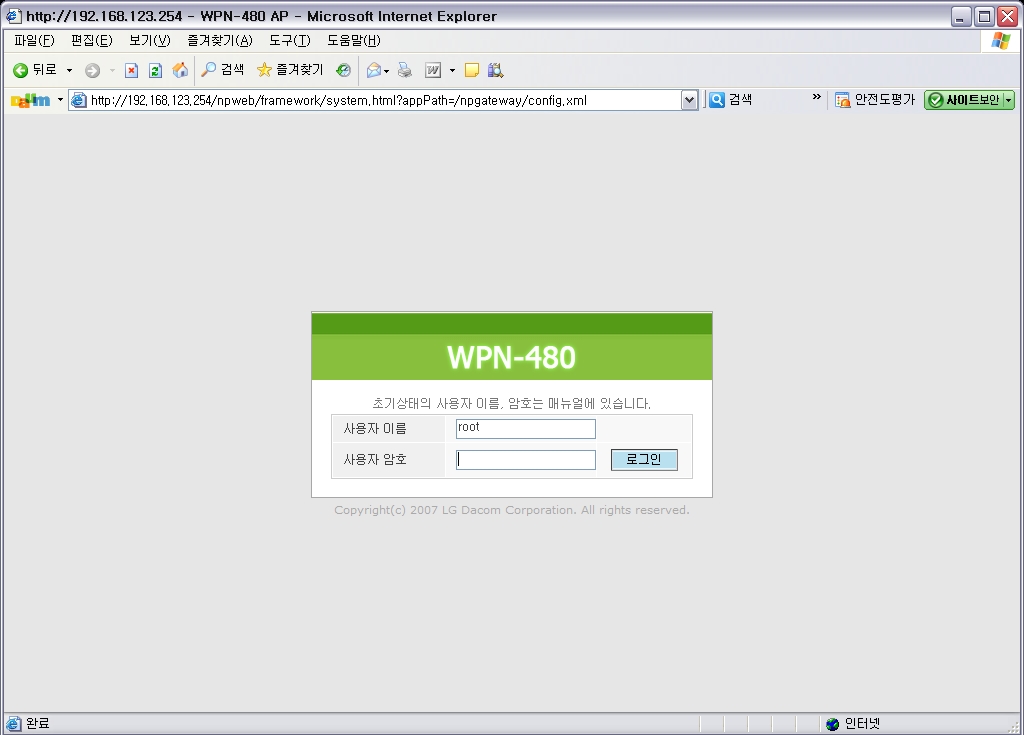Refresh the page with green arrows icon

point(155,71)
